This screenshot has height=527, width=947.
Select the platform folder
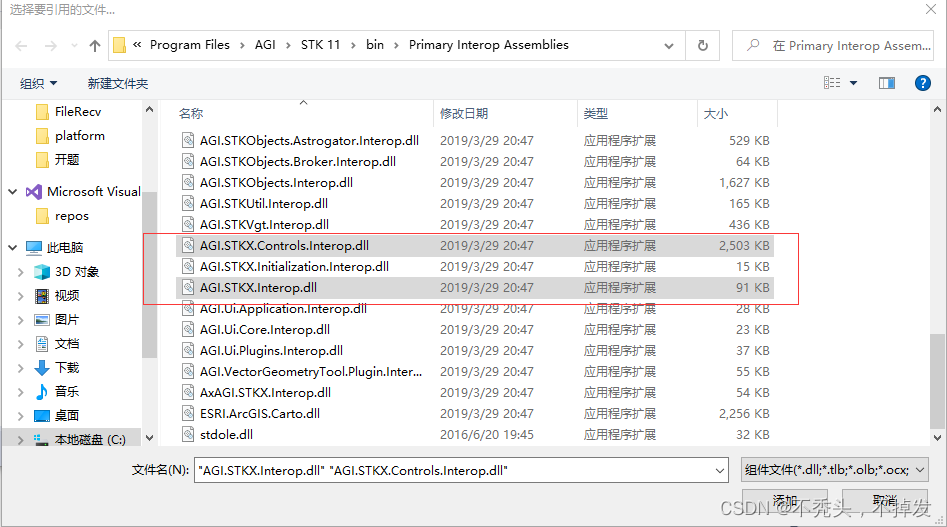[79, 136]
